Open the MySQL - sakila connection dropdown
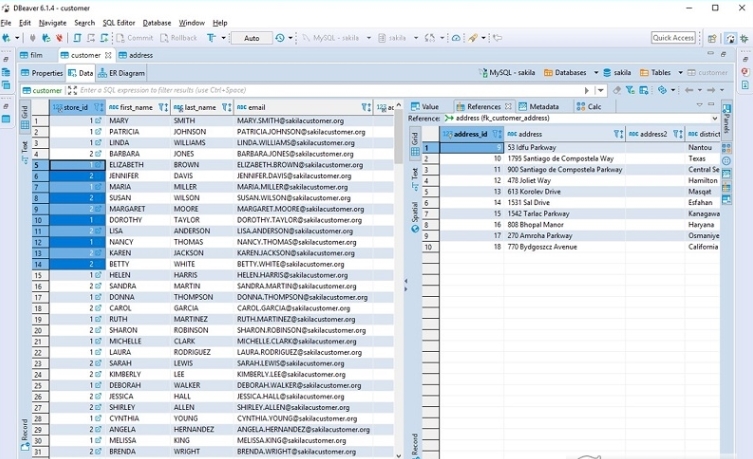 tap(369, 38)
